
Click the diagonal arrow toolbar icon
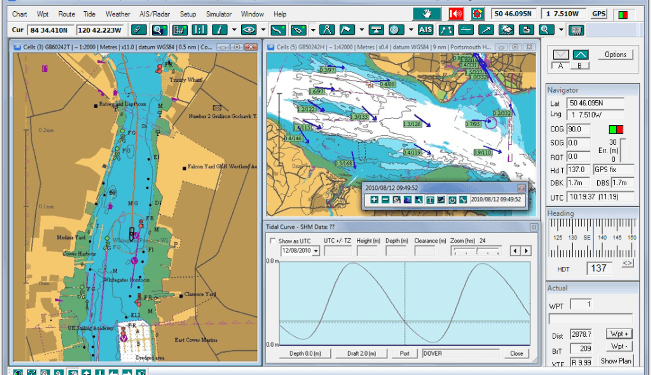[486, 30]
